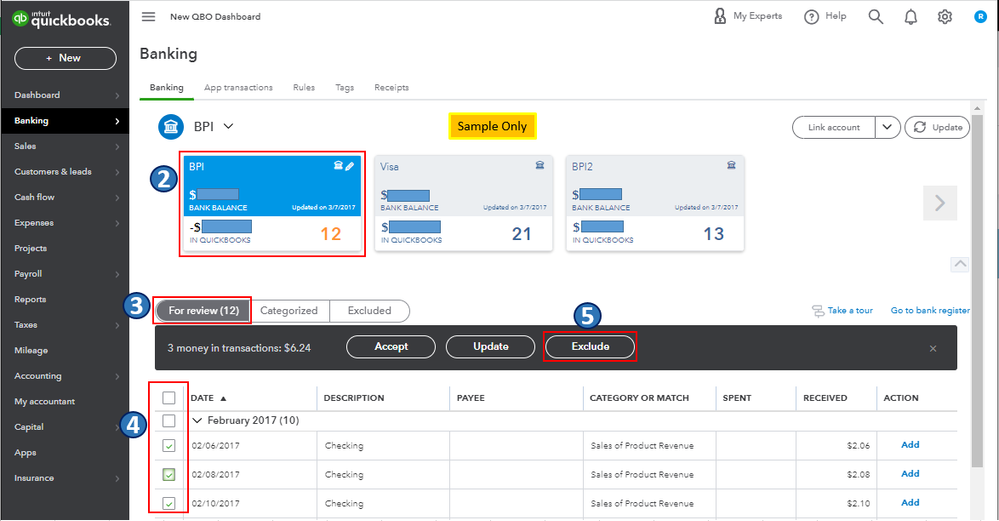The height and width of the screenshot is (521, 999).
Task: Toggle select-all checkbox in table header
Action: (169, 398)
